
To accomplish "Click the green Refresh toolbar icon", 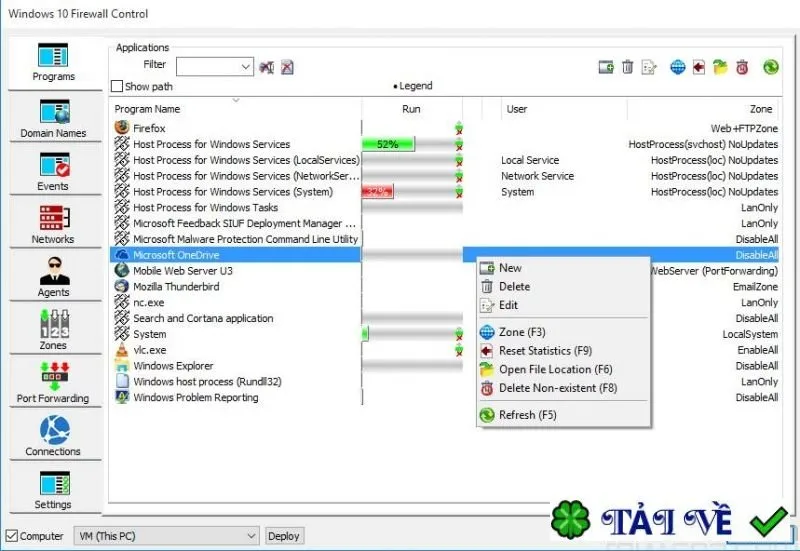I will (770, 67).
